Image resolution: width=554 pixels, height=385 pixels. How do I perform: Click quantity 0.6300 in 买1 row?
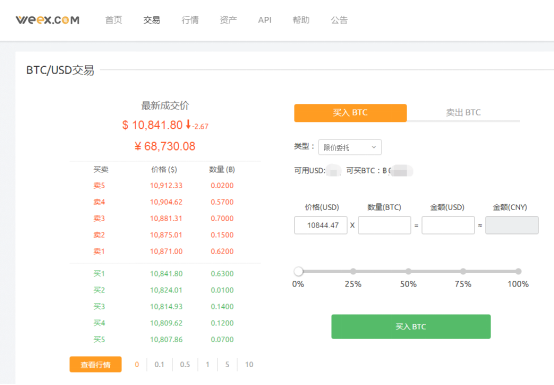coord(222,274)
